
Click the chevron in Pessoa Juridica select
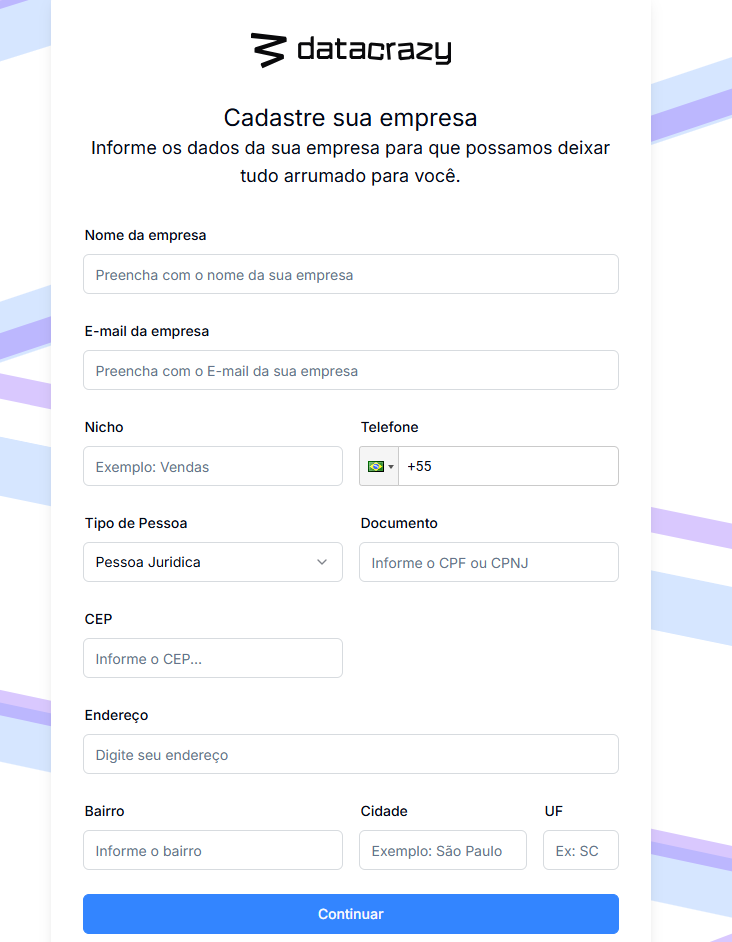(x=322, y=562)
